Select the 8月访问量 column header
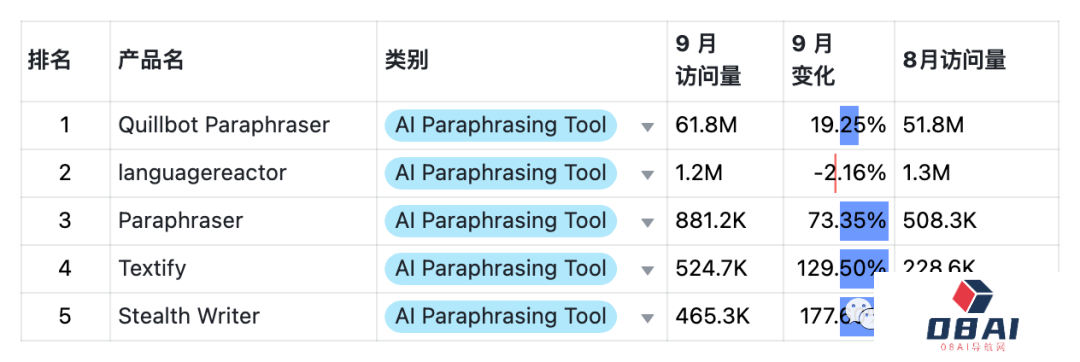The height and width of the screenshot is (362, 1080). 977,61
